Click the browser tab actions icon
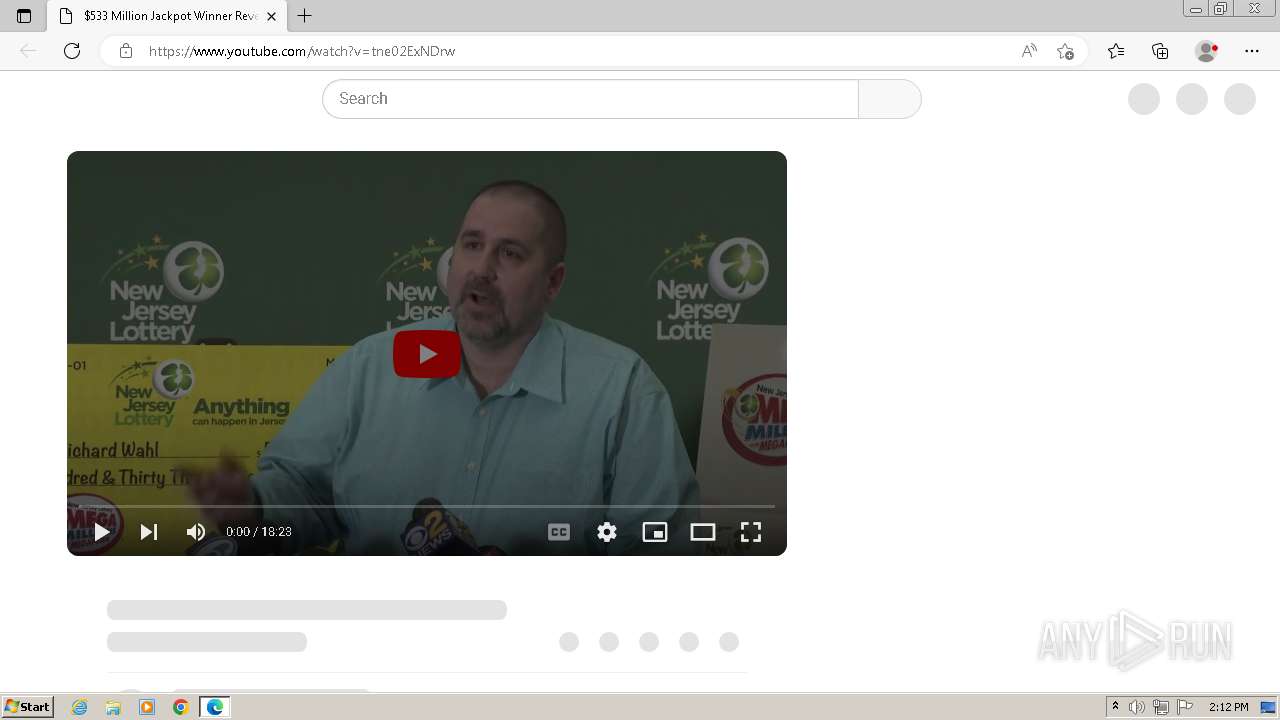This screenshot has width=1280, height=720. (24, 16)
